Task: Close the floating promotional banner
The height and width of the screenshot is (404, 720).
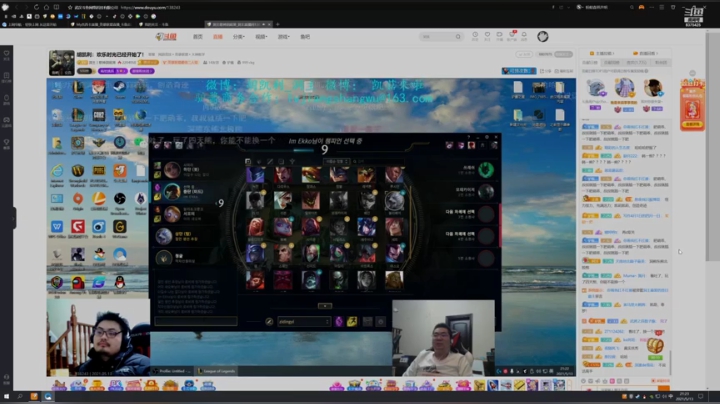Action: click(x=692, y=73)
